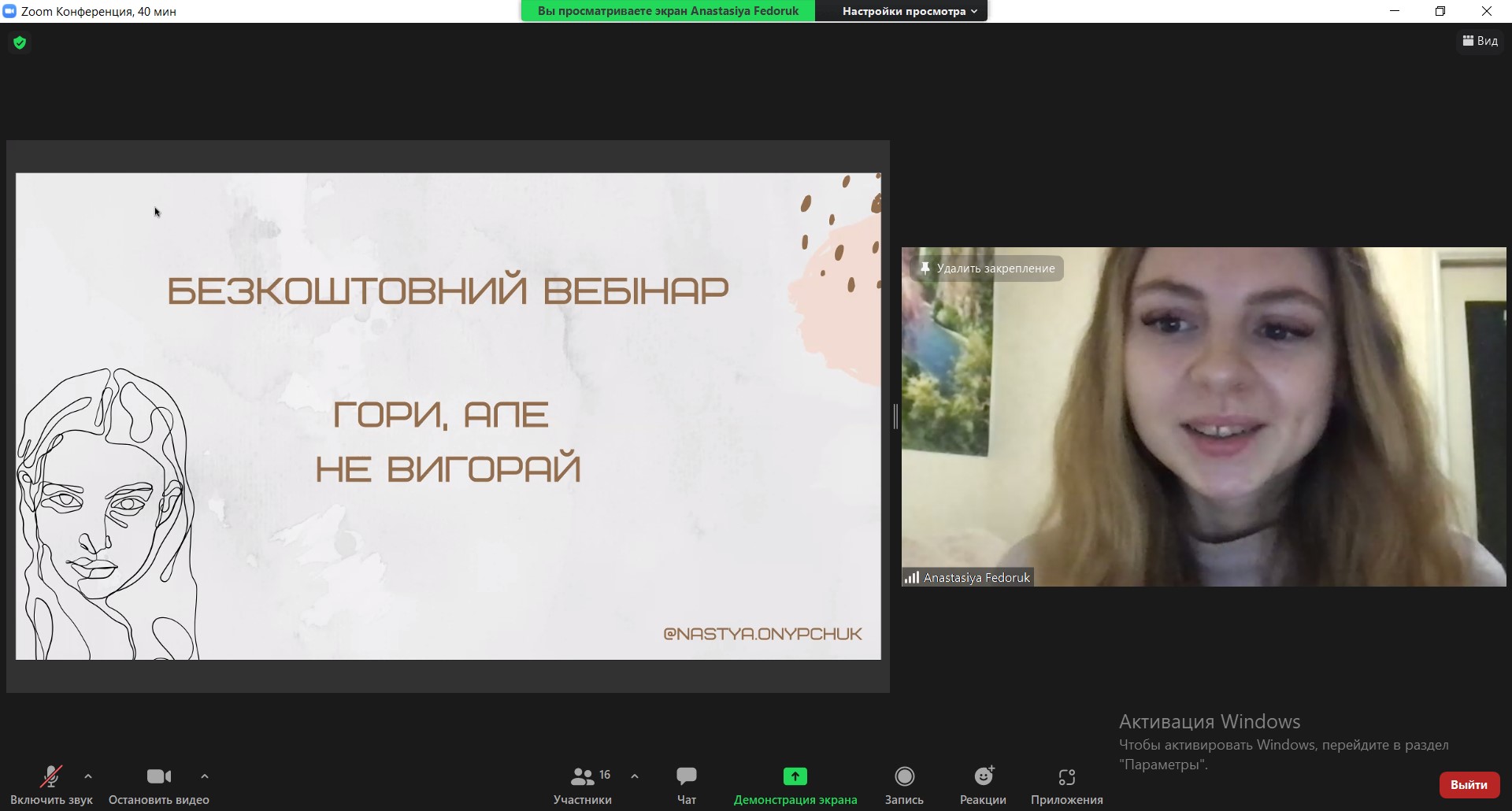Viewport: 1512px width, 811px height.
Task: Start recording with Запись button
Action: pyautogui.click(x=904, y=785)
